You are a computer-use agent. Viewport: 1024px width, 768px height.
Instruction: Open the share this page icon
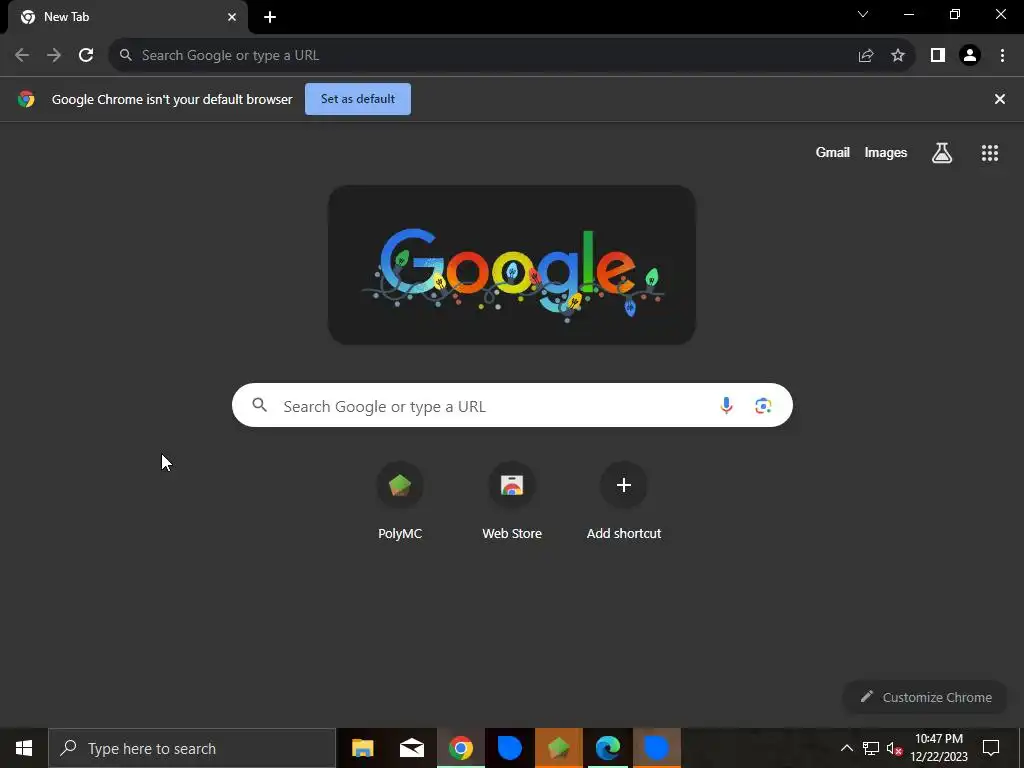tap(866, 56)
